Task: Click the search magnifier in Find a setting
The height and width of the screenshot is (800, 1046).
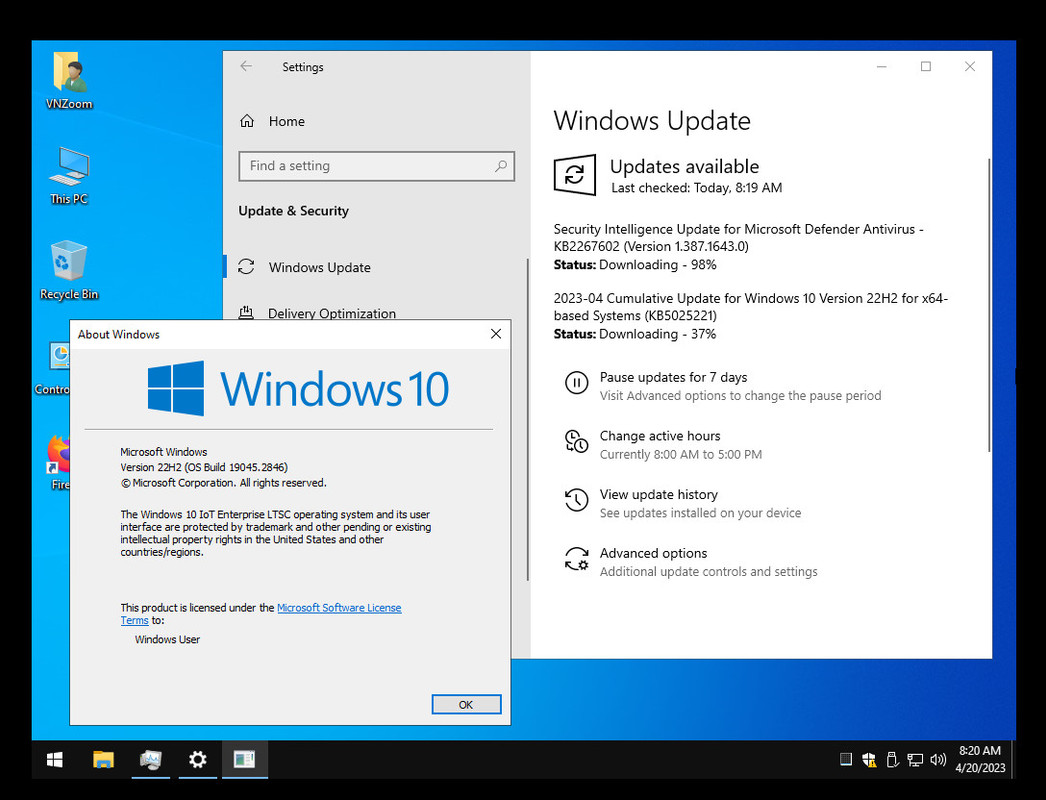Action: click(500, 165)
